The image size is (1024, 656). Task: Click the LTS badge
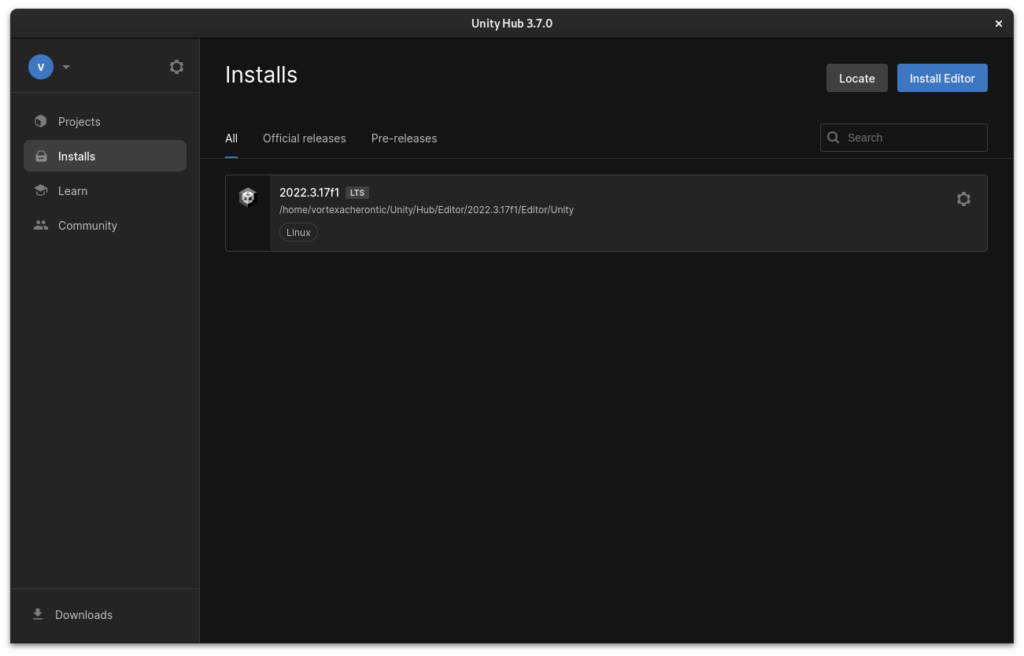(x=357, y=193)
